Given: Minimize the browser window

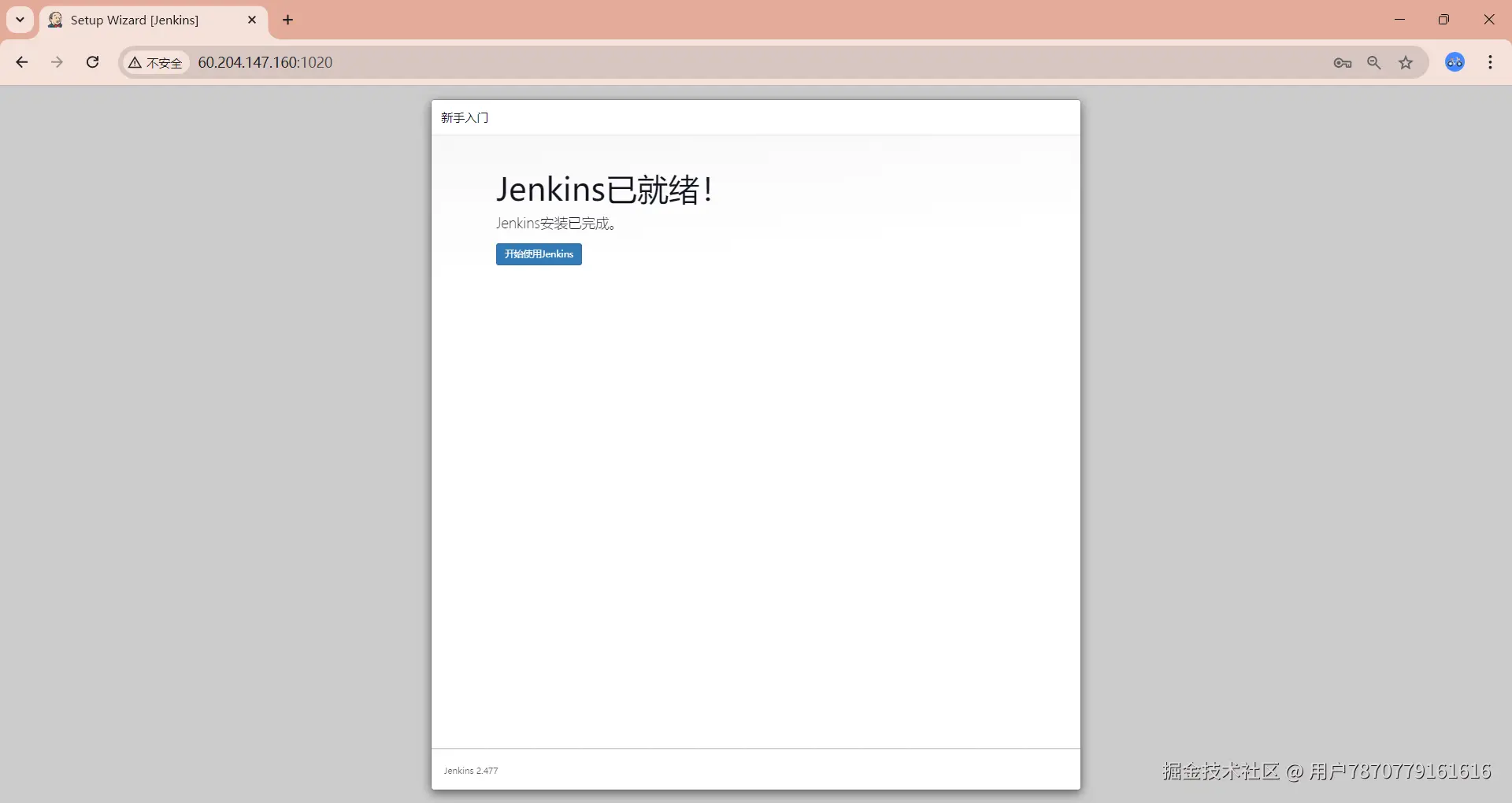Looking at the screenshot, I should tap(1399, 20).
